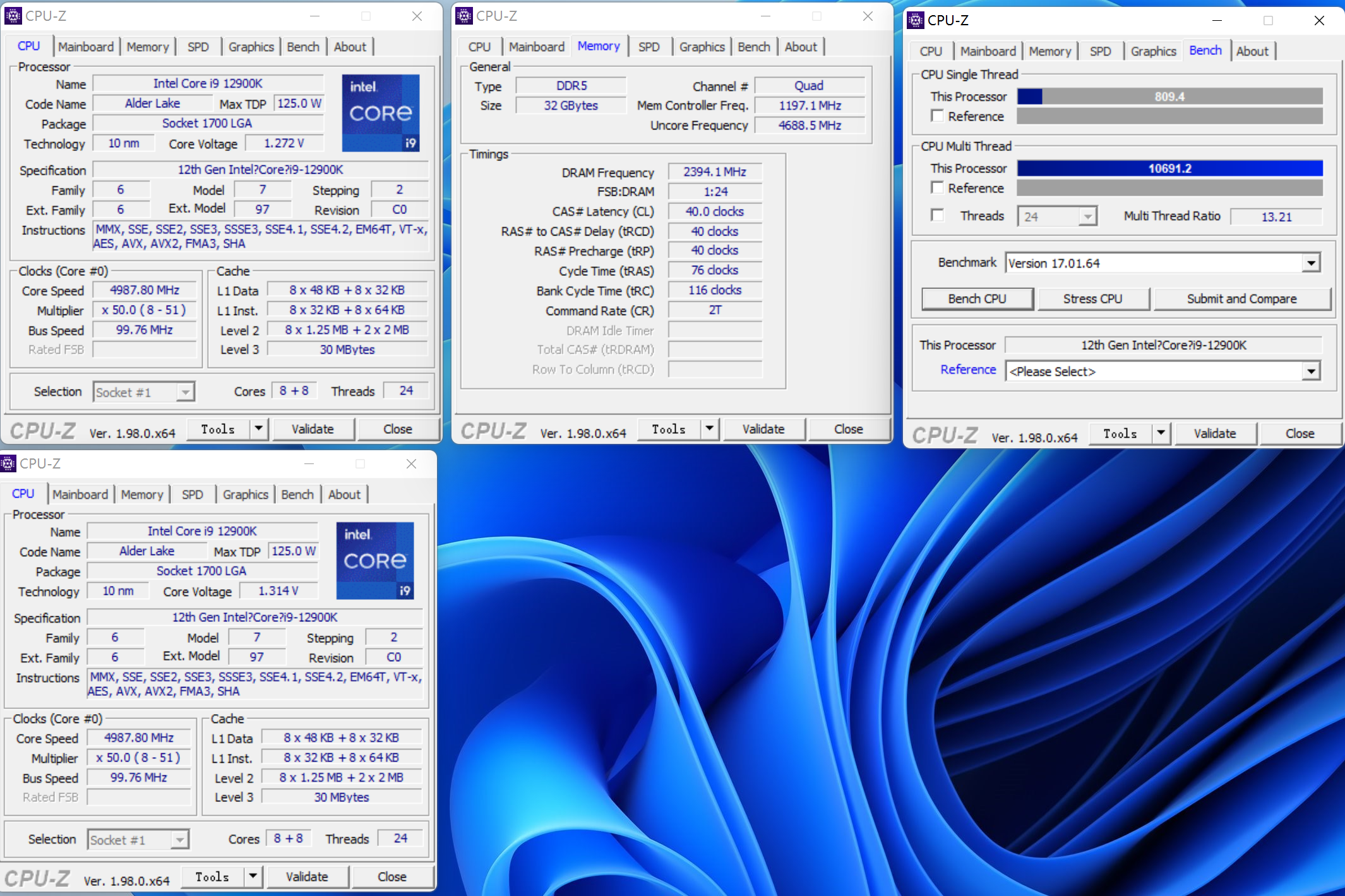This screenshot has width=1345, height=896.
Task: Click the CPU-Z title icon of top-left window
Action: [x=13, y=16]
